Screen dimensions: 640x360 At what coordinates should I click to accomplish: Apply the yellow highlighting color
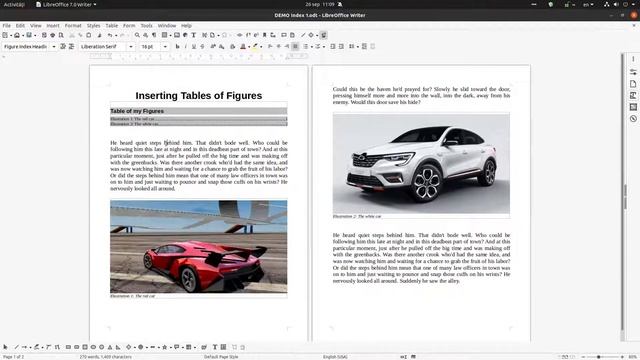pos(255,47)
